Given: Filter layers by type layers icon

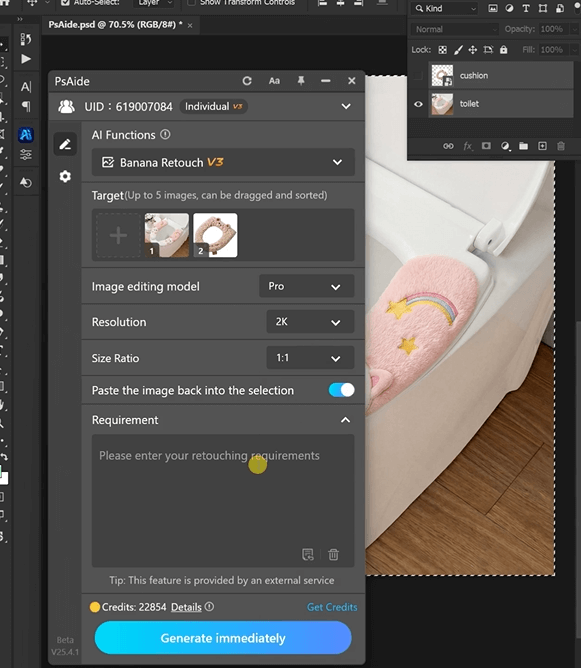Looking at the screenshot, I should point(526,8).
